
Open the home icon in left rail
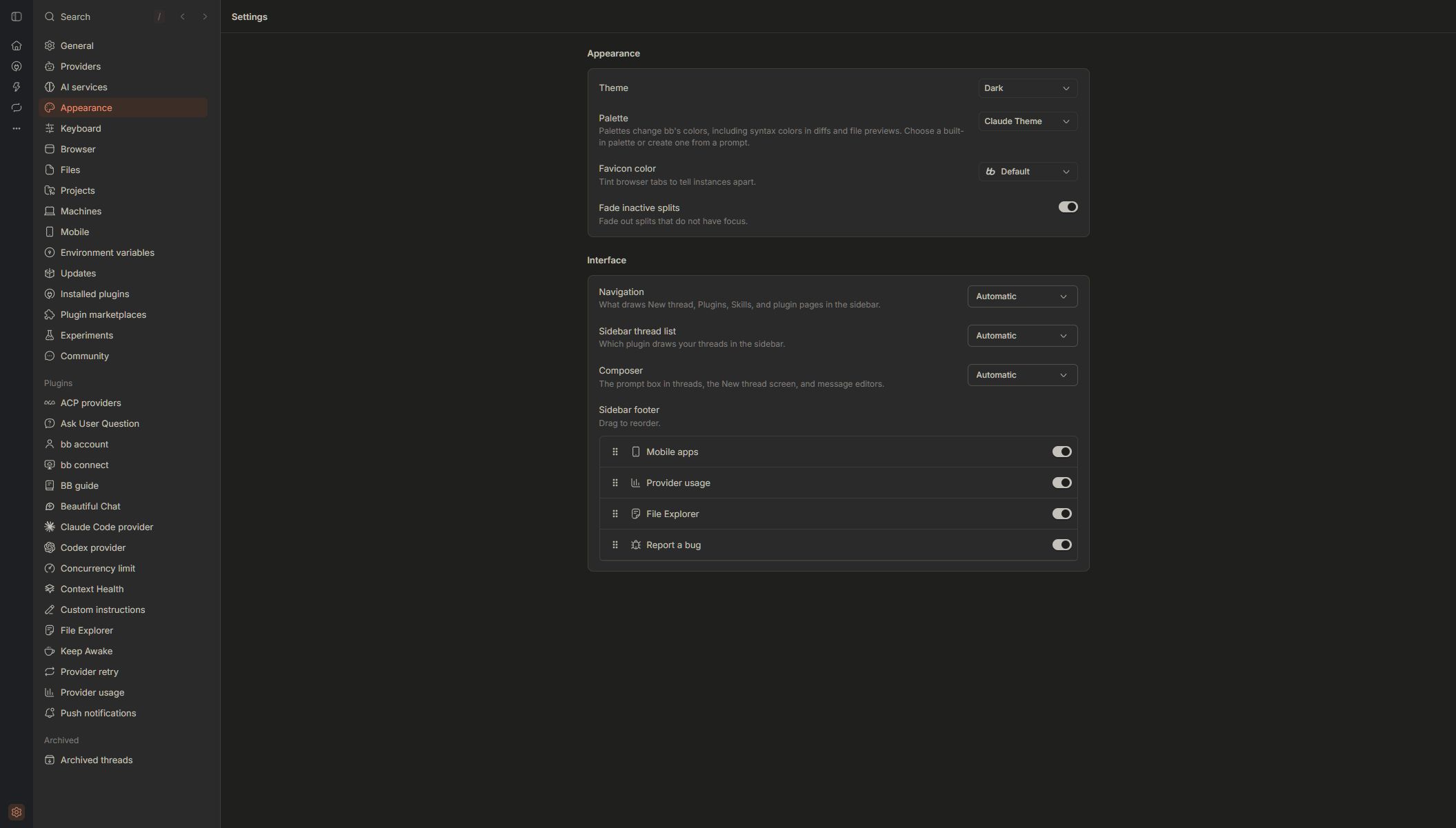[x=17, y=46]
